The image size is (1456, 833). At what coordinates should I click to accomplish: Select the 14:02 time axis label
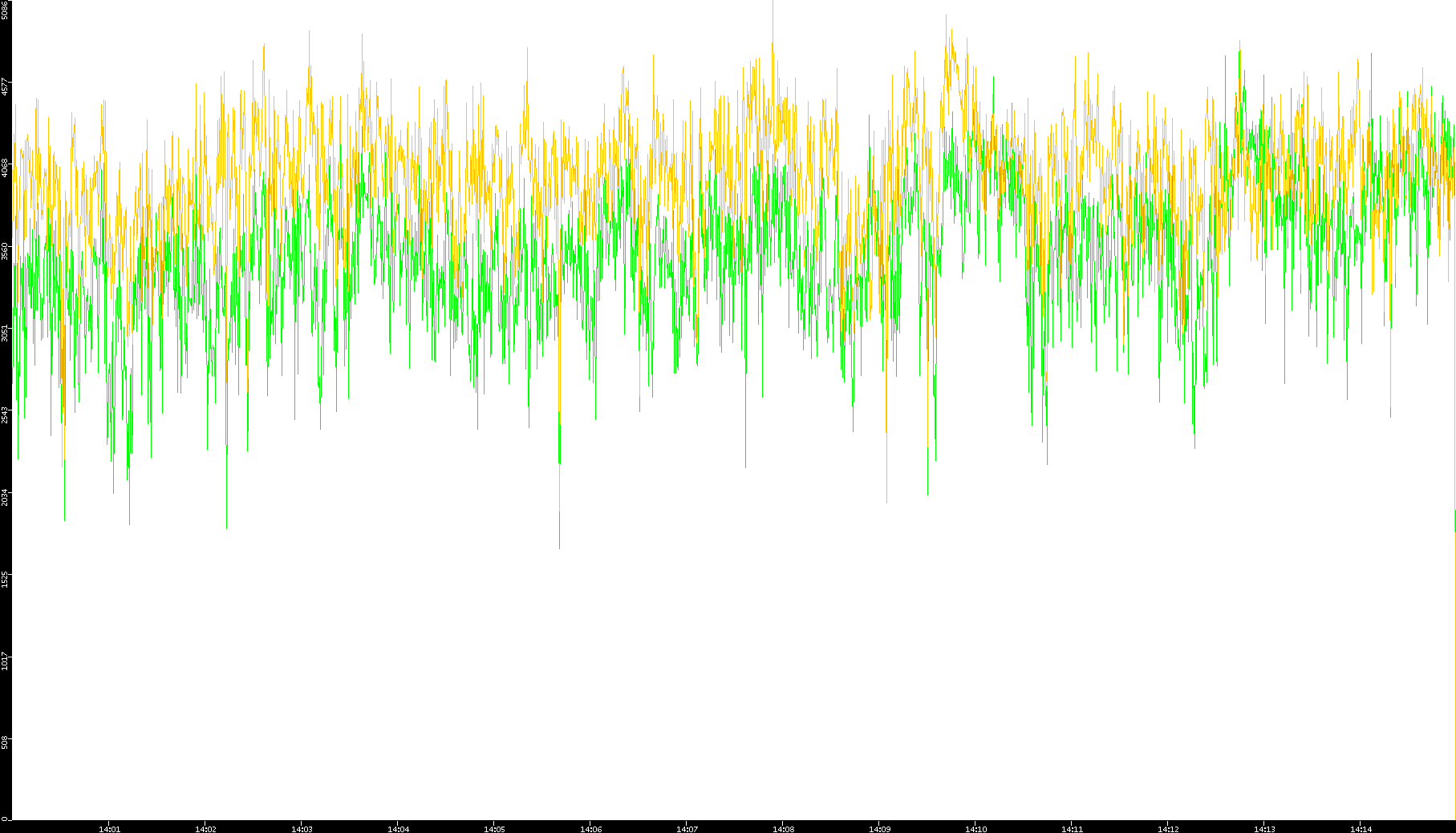205,829
